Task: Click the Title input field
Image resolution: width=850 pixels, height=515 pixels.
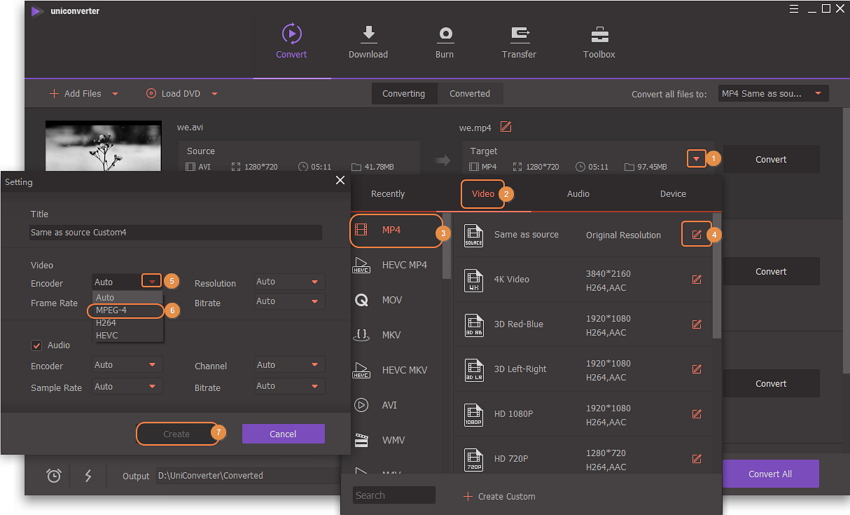Action: 176,233
